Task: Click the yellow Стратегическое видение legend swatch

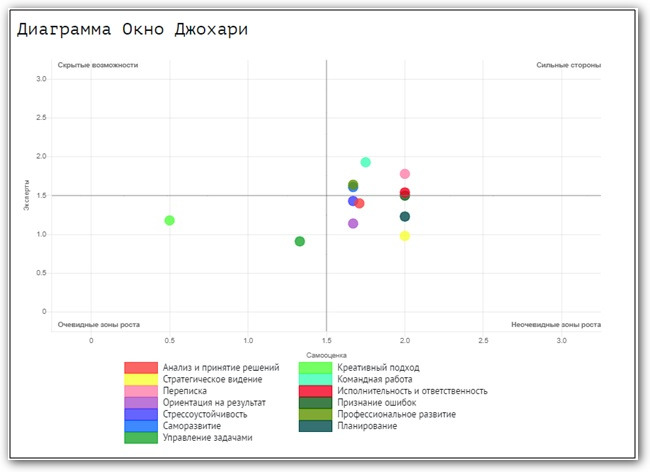Action: (x=140, y=379)
